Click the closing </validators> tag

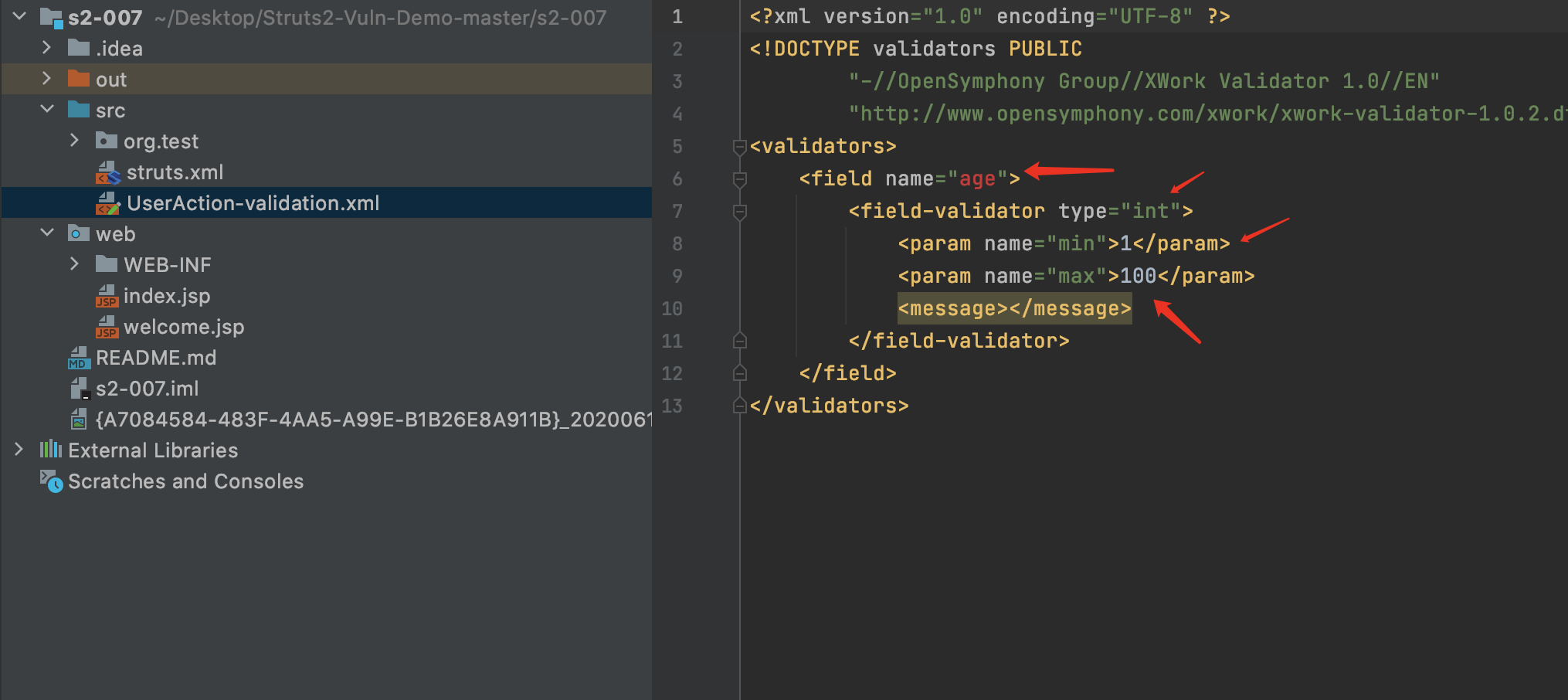(x=829, y=406)
